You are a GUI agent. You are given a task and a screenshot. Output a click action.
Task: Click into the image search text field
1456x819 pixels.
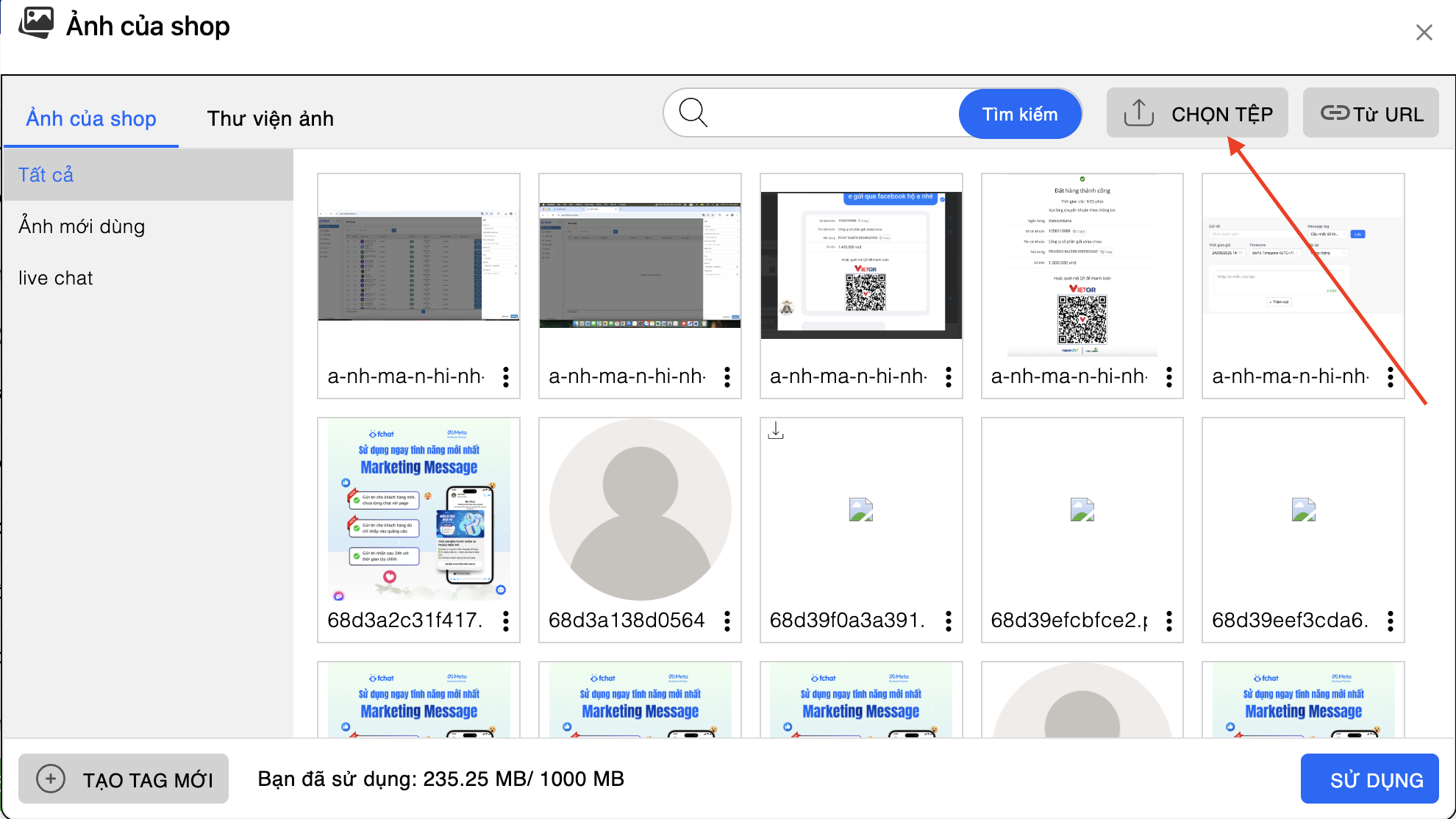coord(831,113)
